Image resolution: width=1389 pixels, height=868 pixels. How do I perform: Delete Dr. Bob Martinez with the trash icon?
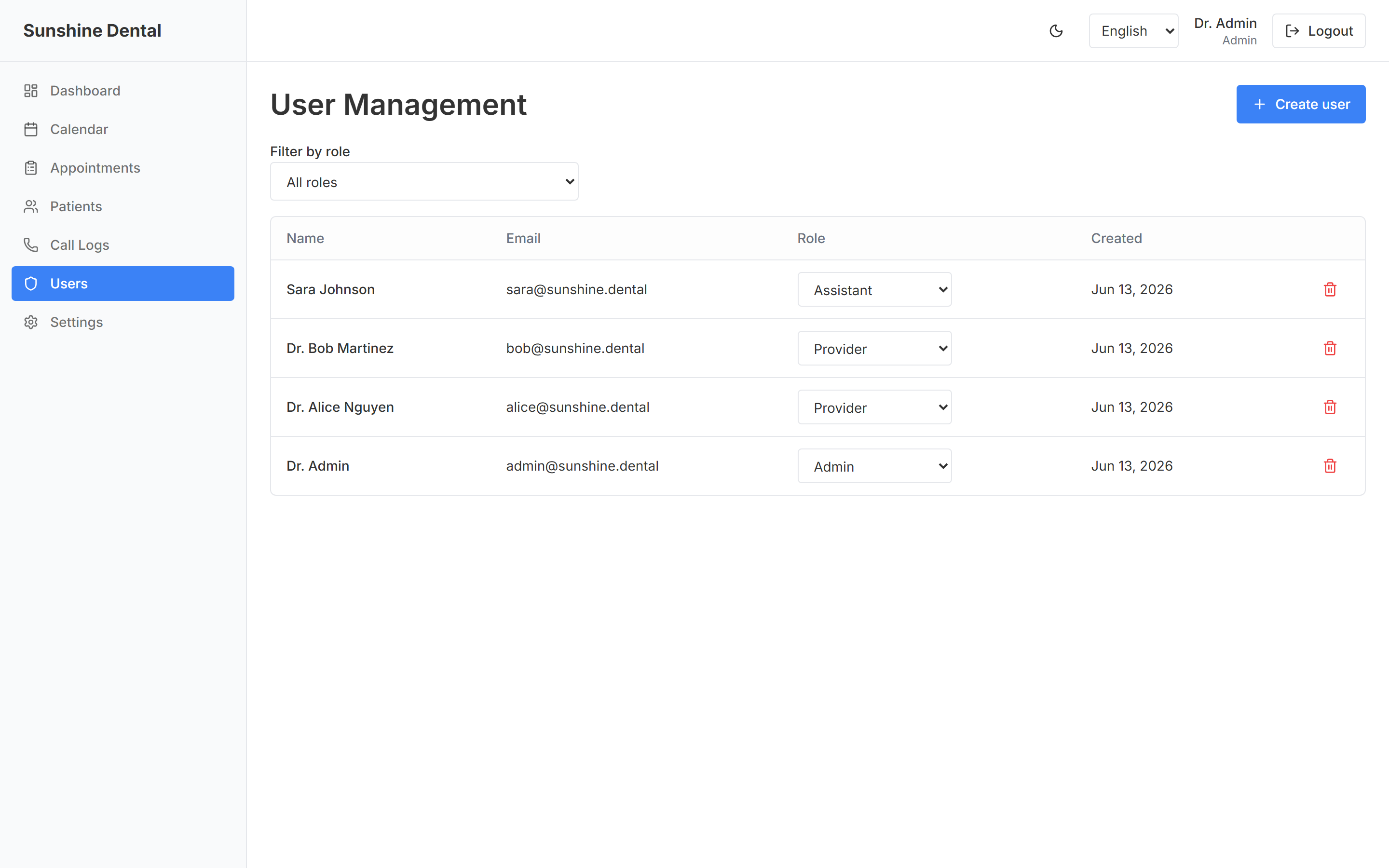[x=1330, y=349]
